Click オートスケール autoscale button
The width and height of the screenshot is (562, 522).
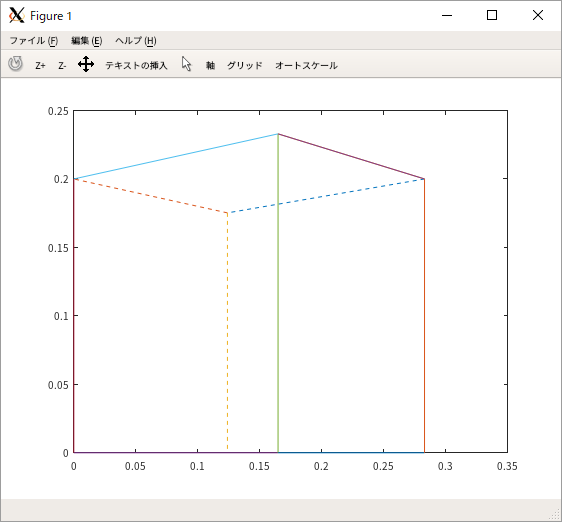coord(306,65)
